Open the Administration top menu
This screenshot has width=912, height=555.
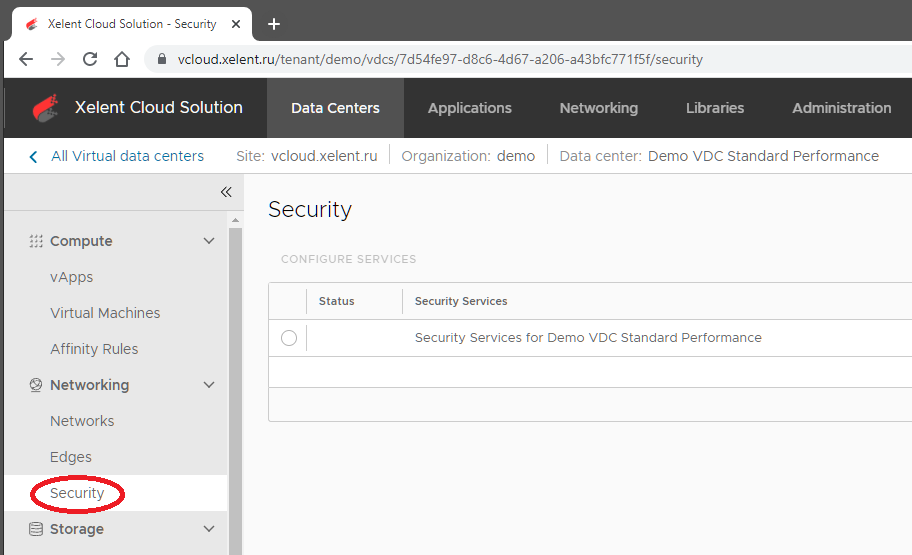tap(842, 108)
